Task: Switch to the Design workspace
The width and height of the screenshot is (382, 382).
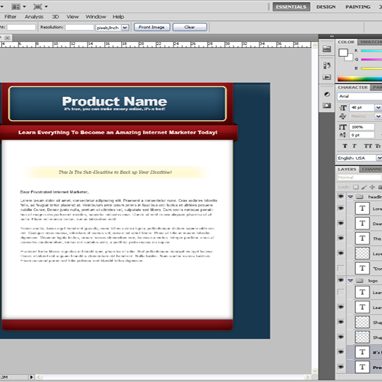Action: (x=326, y=7)
